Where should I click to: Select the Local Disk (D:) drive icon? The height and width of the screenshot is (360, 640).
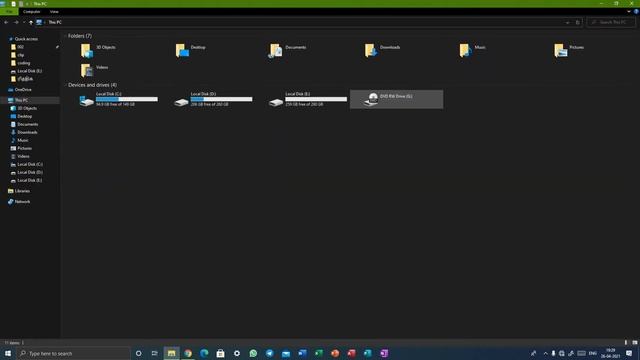click(181, 102)
